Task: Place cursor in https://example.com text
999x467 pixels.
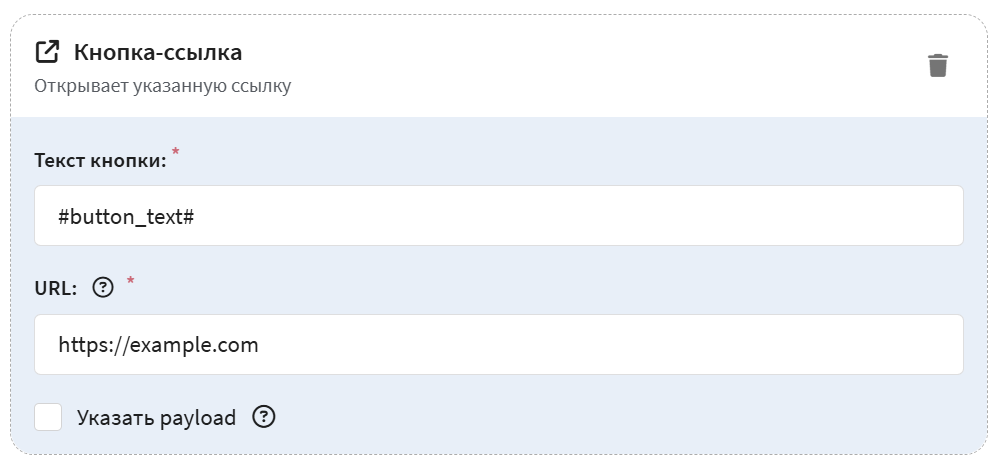Action: tap(158, 345)
